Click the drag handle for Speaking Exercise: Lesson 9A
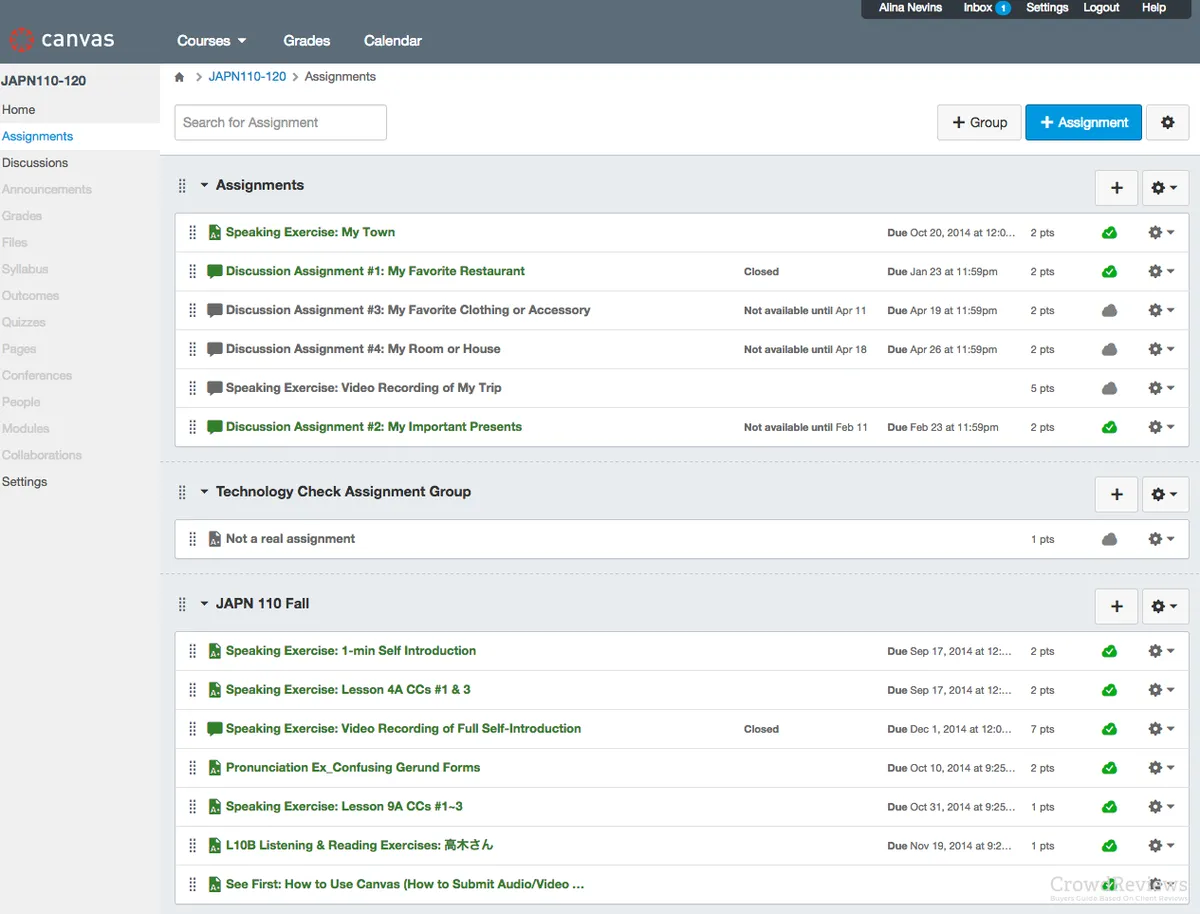Image resolution: width=1200 pixels, height=914 pixels. click(x=193, y=807)
